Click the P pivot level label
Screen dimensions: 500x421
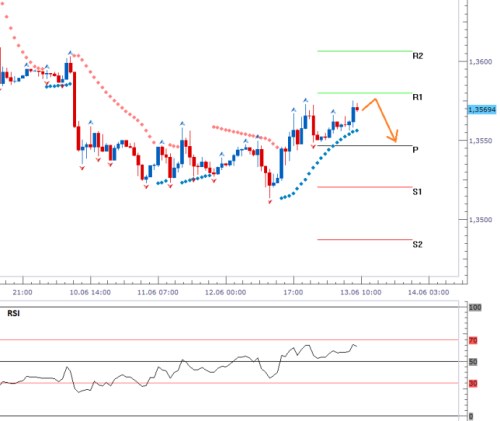(x=415, y=150)
